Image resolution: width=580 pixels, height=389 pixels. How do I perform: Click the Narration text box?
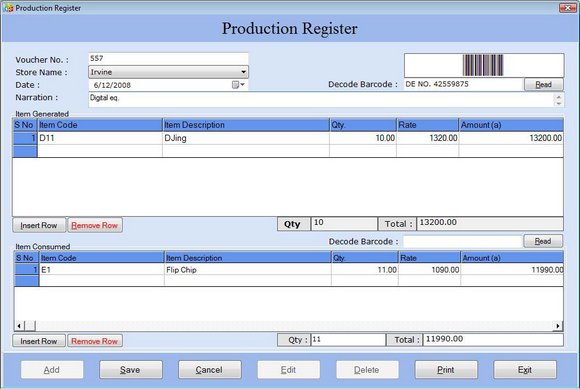321,100
